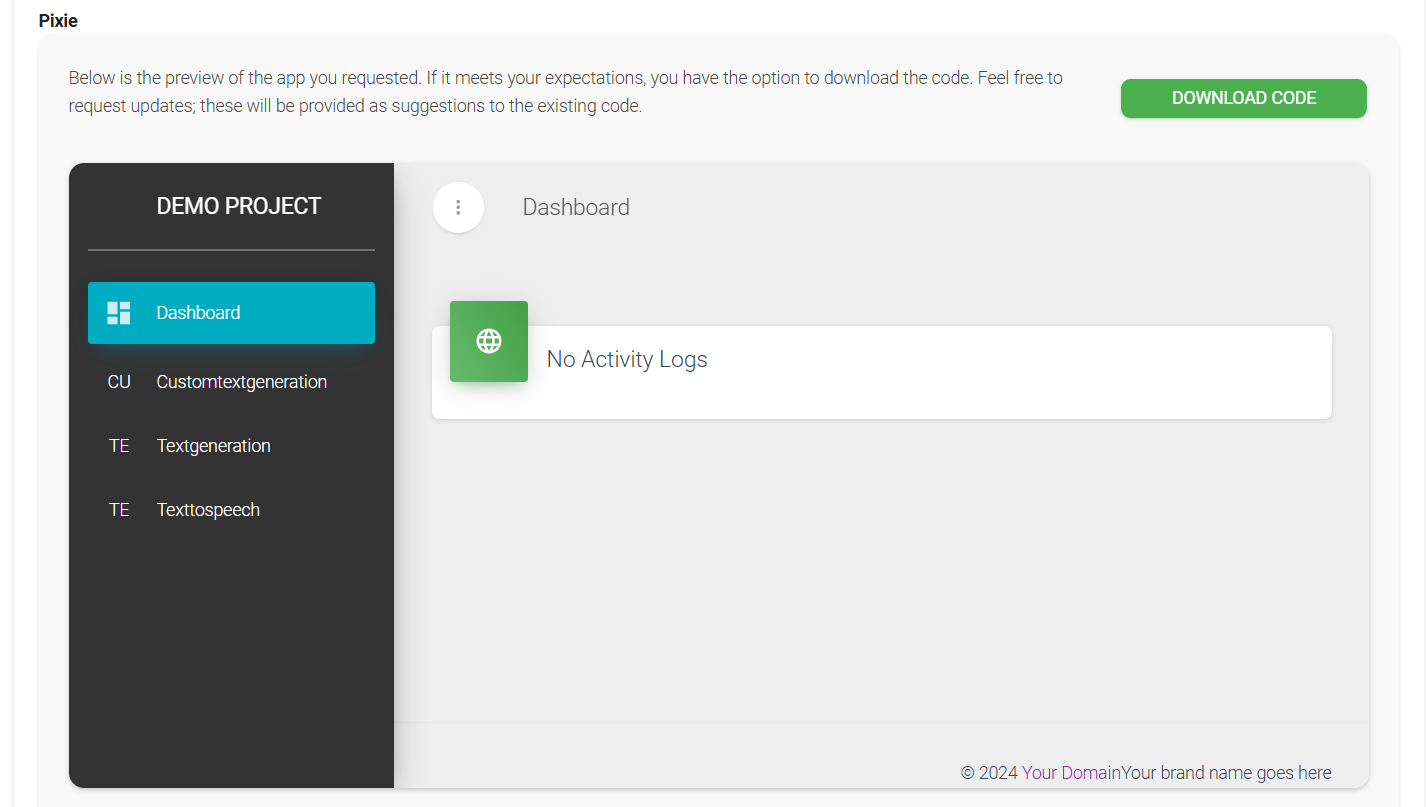Viewport: 1426px width, 807px height.
Task: Select Texttospeech in the sidebar
Action: [231, 510]
